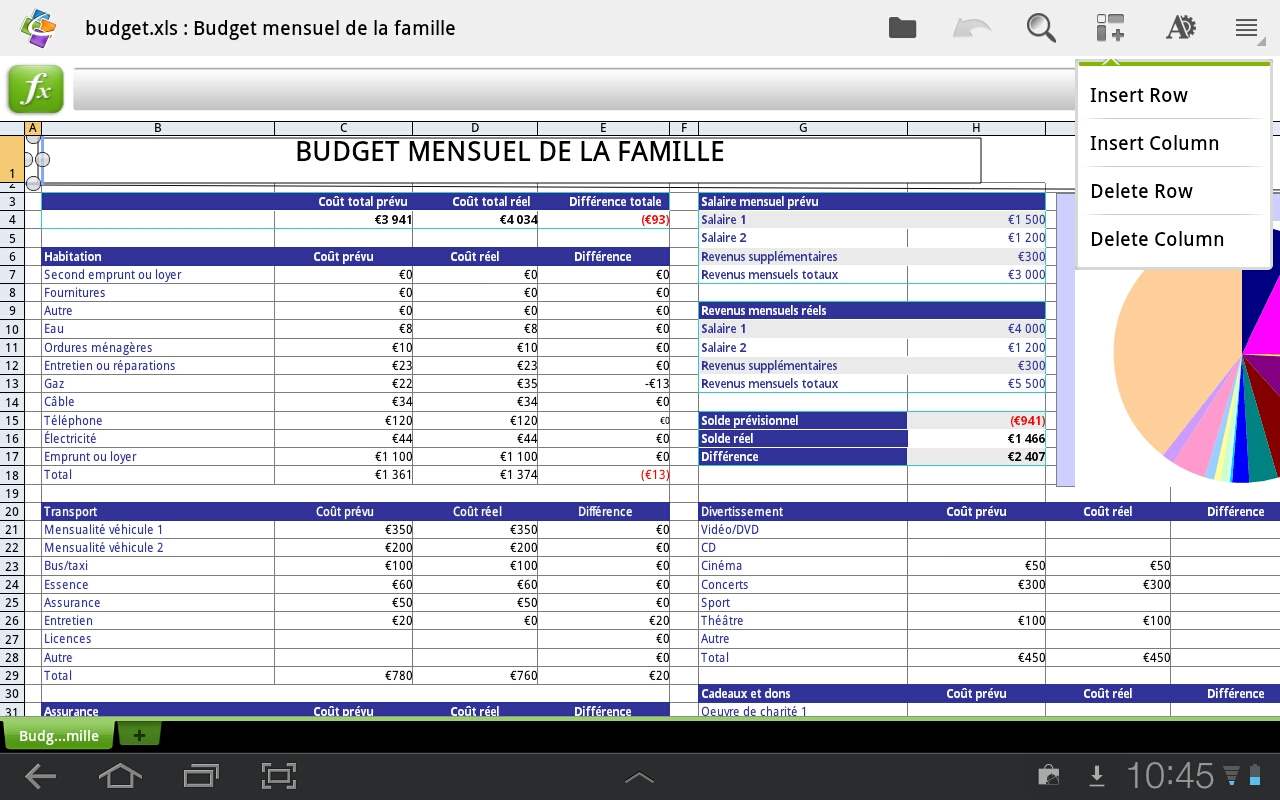Select the Ordures ménagères cell
Image resolution: width=1280 pixels, height=800 pixels.
pos(158,348)
